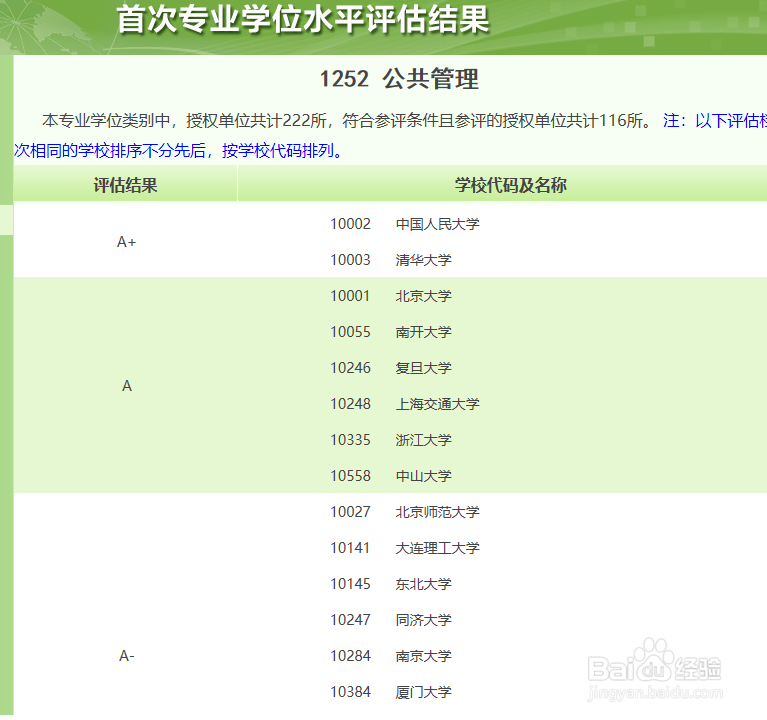Select the A- rating cell
The image size is (767, 720).
pos(126,655)
